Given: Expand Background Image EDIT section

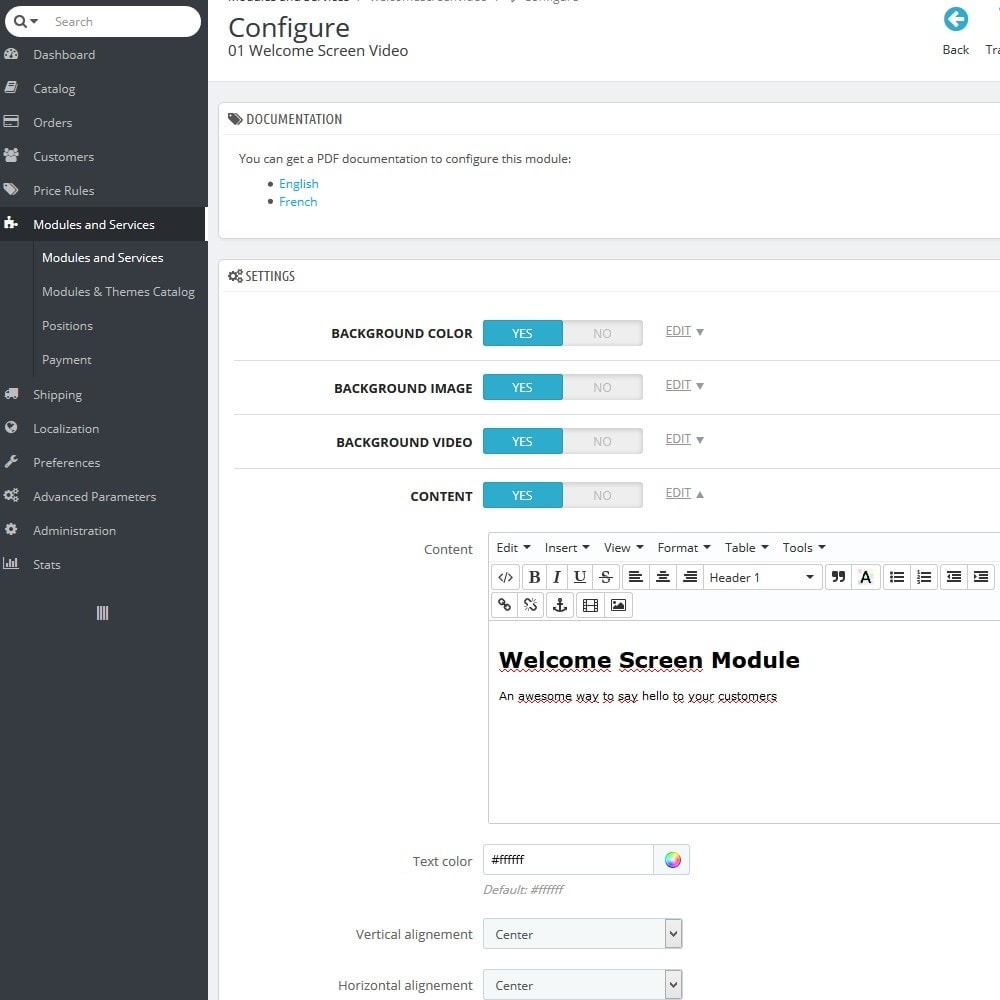Looking at the screenshot, I should pos(684,385).
